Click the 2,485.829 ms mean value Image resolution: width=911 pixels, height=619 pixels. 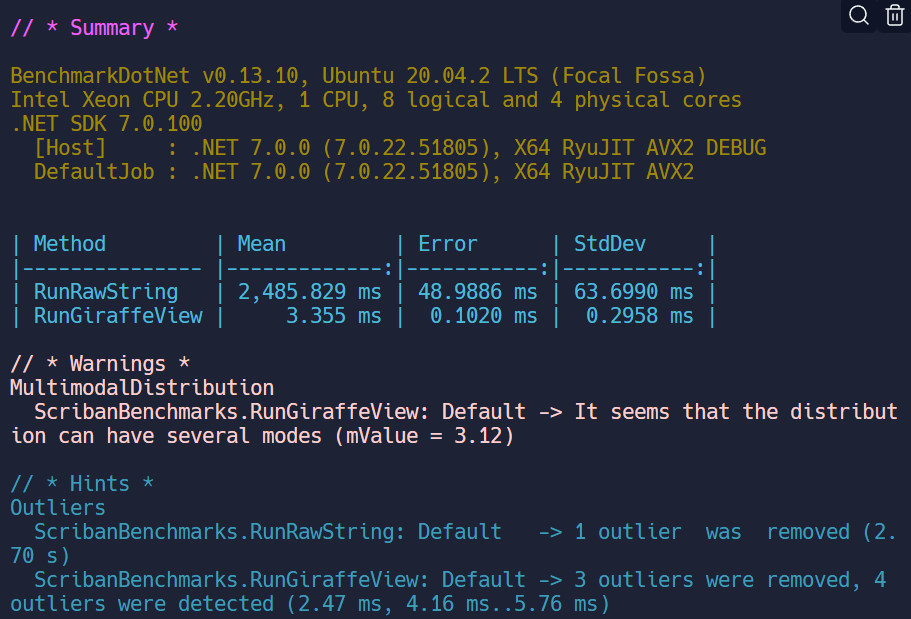pos(309,292)
